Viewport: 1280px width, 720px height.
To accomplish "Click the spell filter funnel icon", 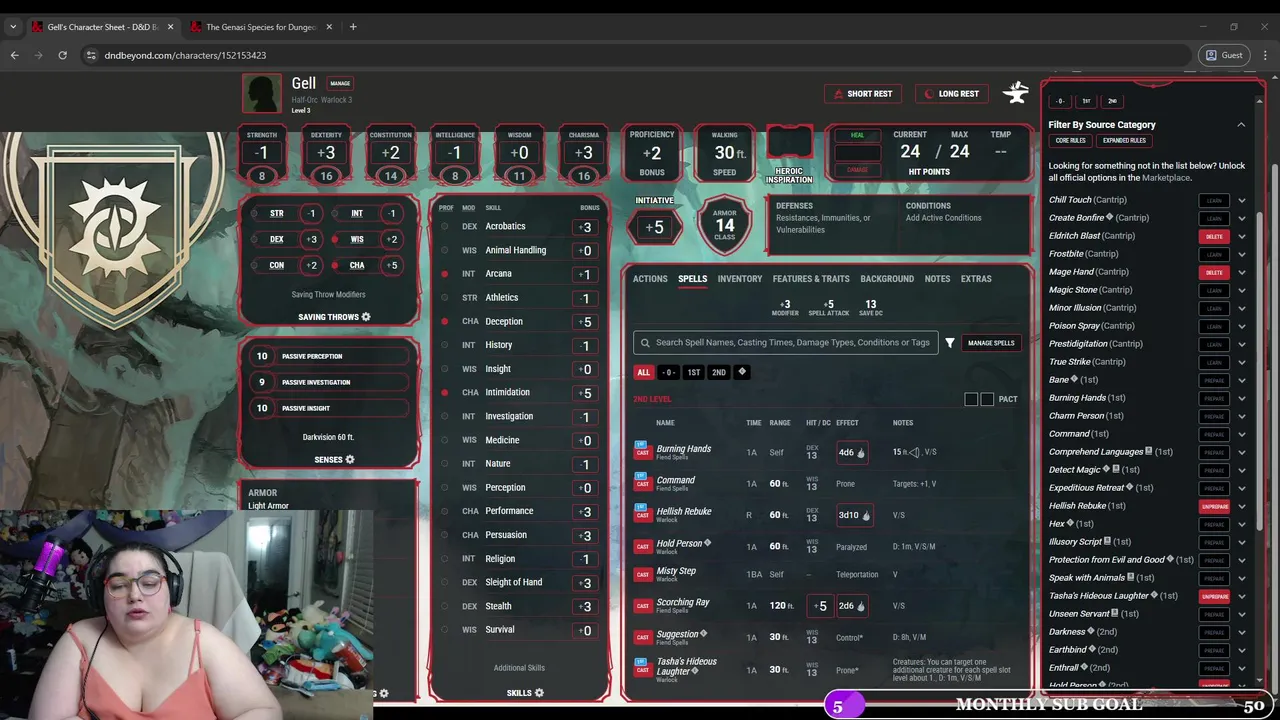I will pos(950,343).
